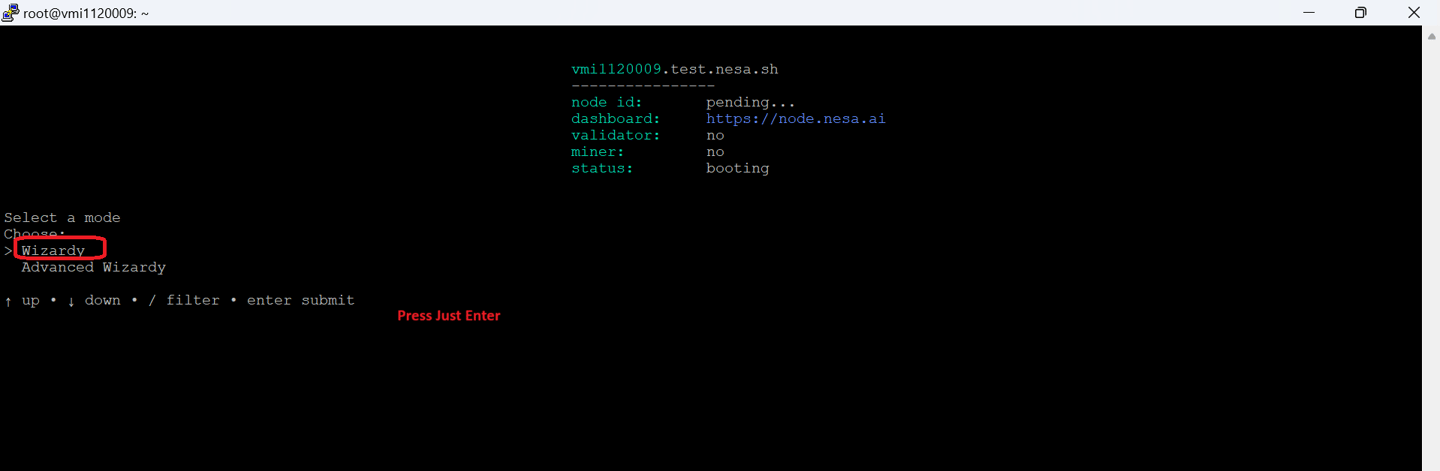Choose the Advanced Wizardy option
This screenshot has height=471, width=1440.
[93, 267]
